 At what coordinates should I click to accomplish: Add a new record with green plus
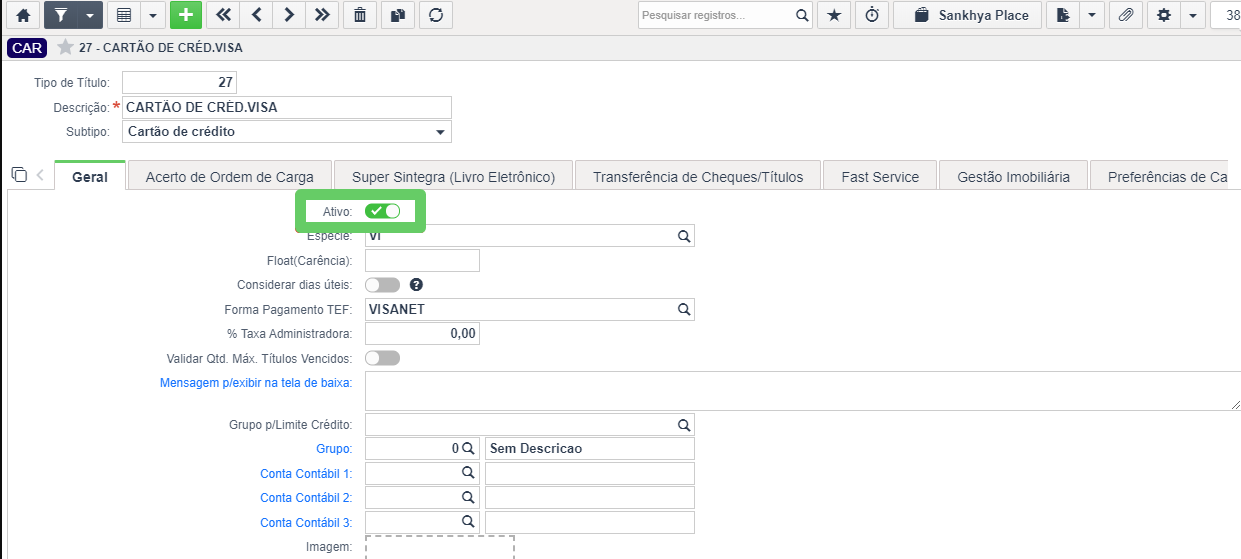point(185,15)
